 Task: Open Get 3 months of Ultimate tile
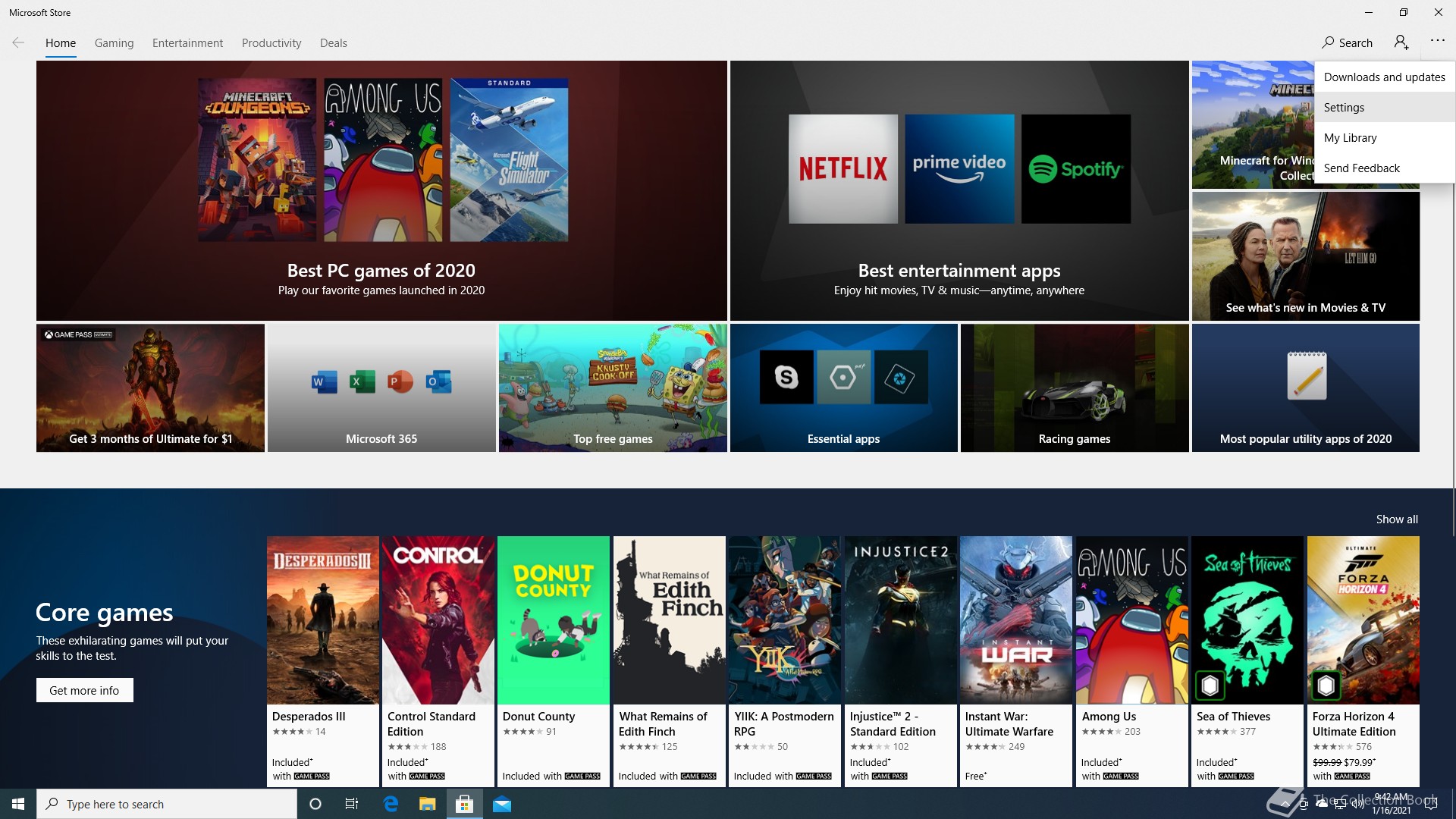click(150, 388)
